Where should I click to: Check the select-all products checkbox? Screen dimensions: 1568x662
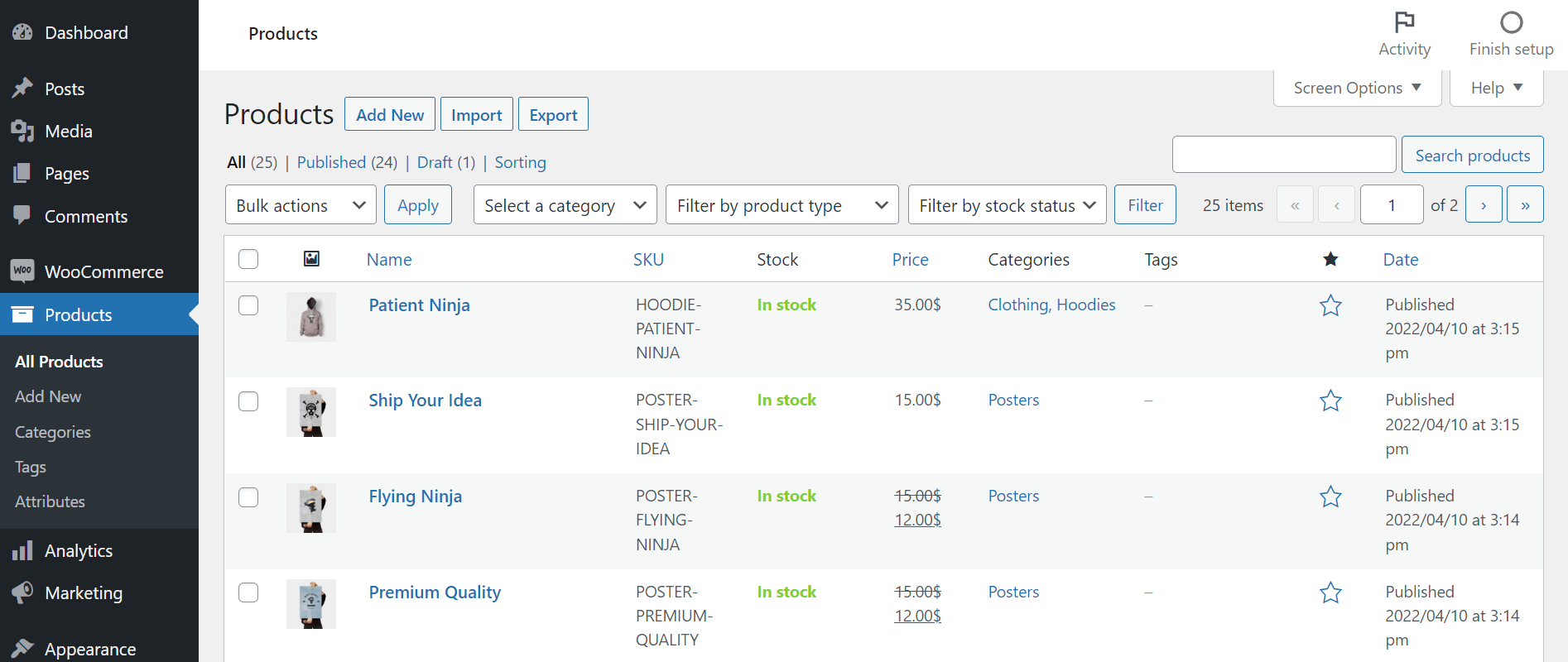tap(248, 259)
